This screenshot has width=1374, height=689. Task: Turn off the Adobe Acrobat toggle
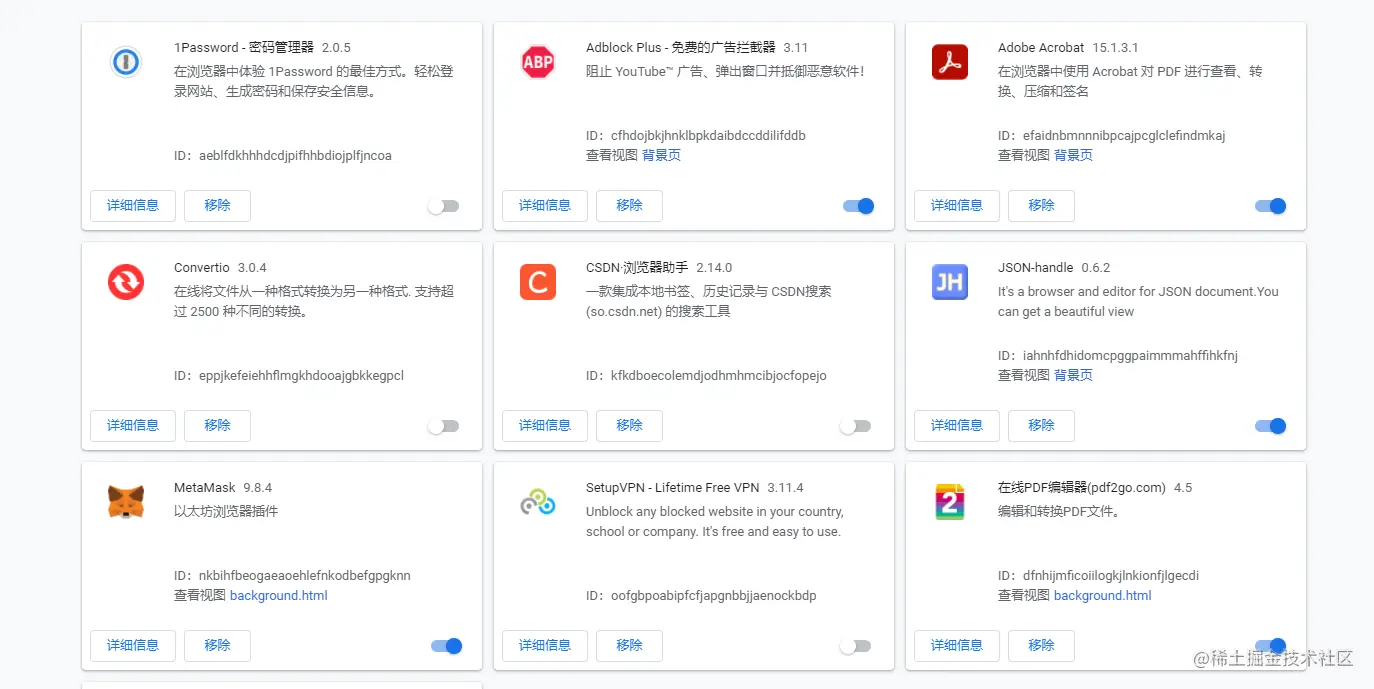(x=1271, y=206)
